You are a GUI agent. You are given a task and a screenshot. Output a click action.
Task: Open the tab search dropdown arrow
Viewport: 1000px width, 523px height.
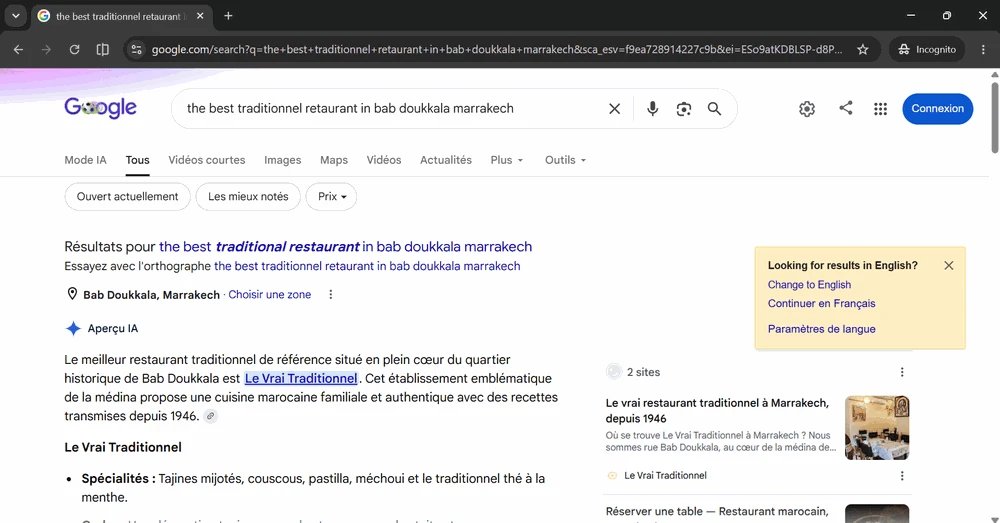16,16
